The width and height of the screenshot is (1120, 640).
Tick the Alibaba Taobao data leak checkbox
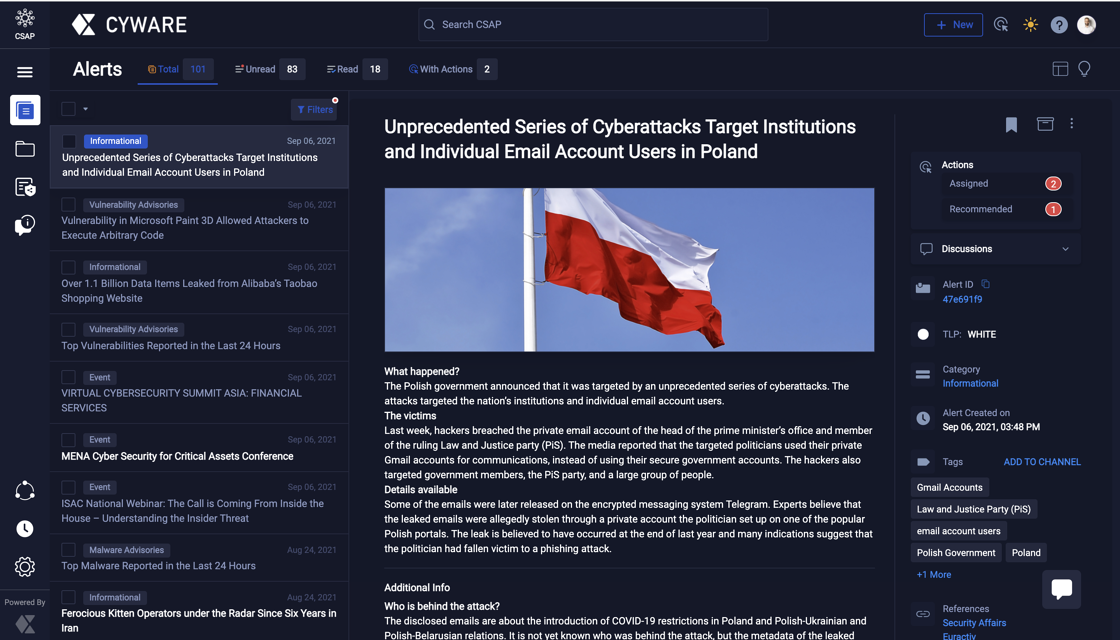click(x=69, y=267)
